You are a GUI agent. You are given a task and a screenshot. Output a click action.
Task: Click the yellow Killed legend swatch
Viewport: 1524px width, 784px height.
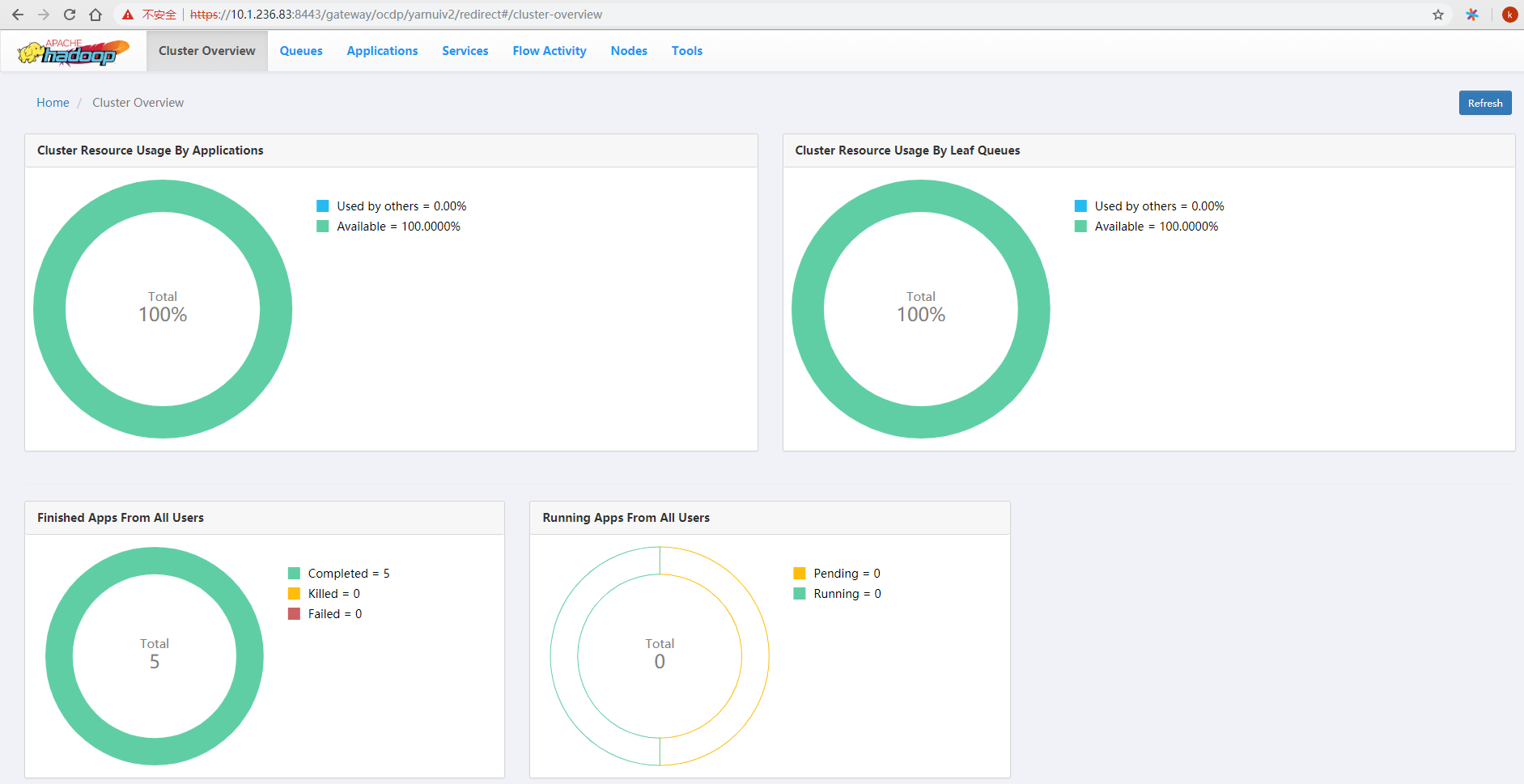[x=294, y=594]
